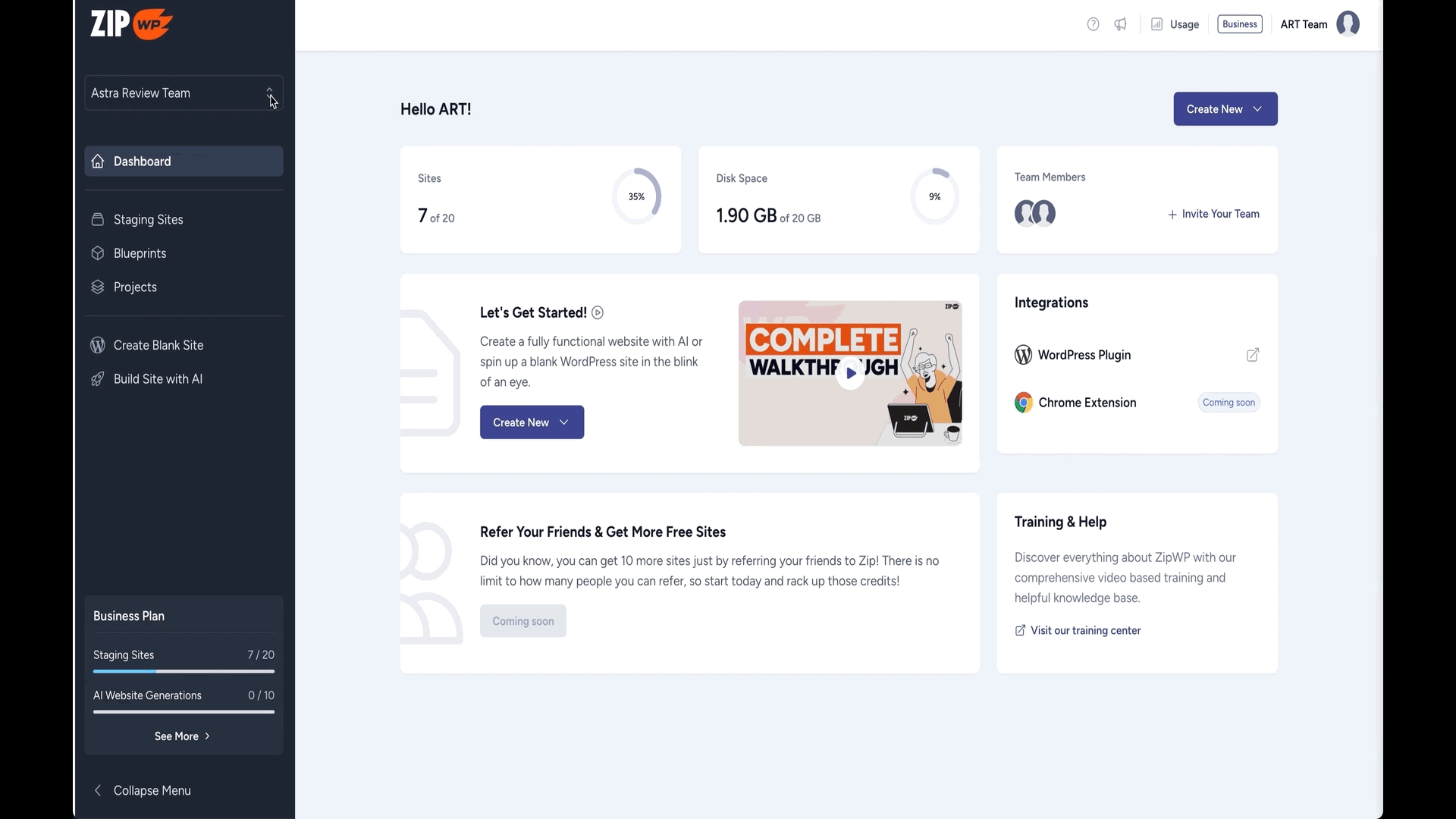Viewport: 1456px width, 819px height.
Task: Click the Create Blank Site icon
Action: (97, 345)
